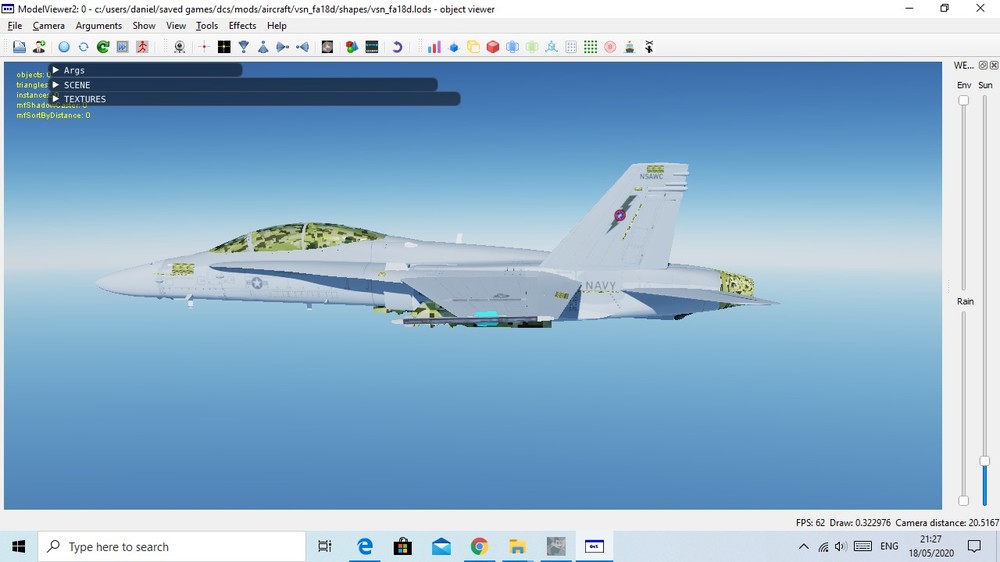Open Google Chrome from the taskbar
Viewport: 1000px width, 562px height.
click(x=479, y=546)
